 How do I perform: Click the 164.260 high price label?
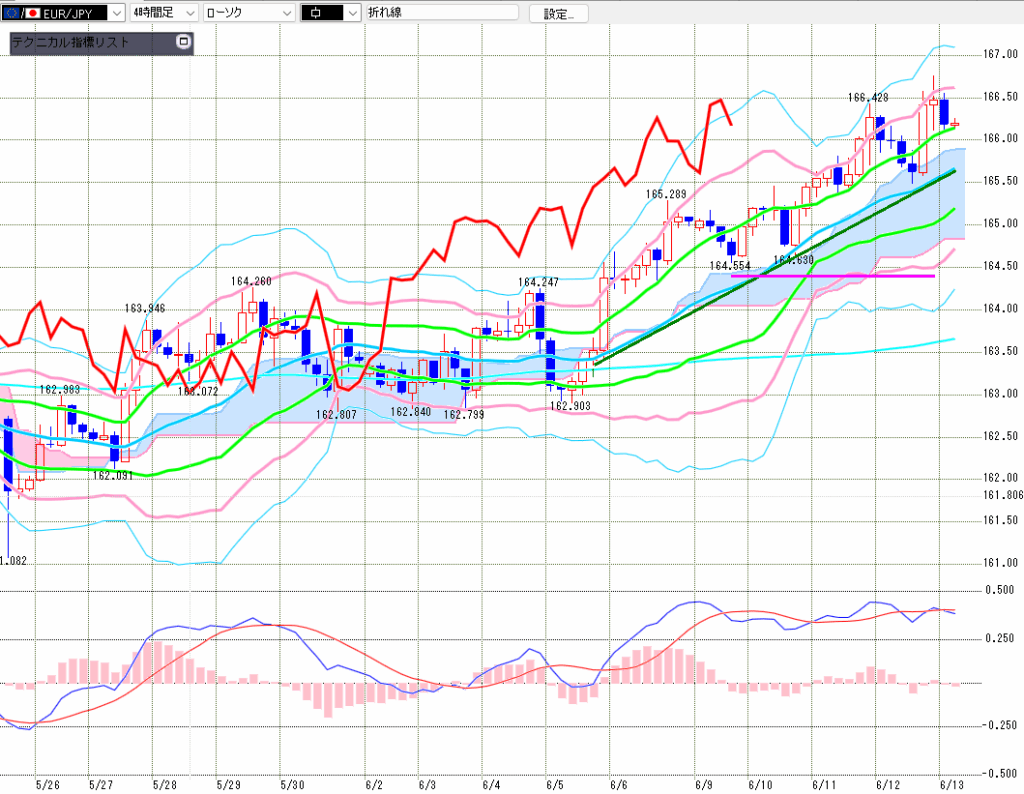pyautogui.click(x=251, y=281)
